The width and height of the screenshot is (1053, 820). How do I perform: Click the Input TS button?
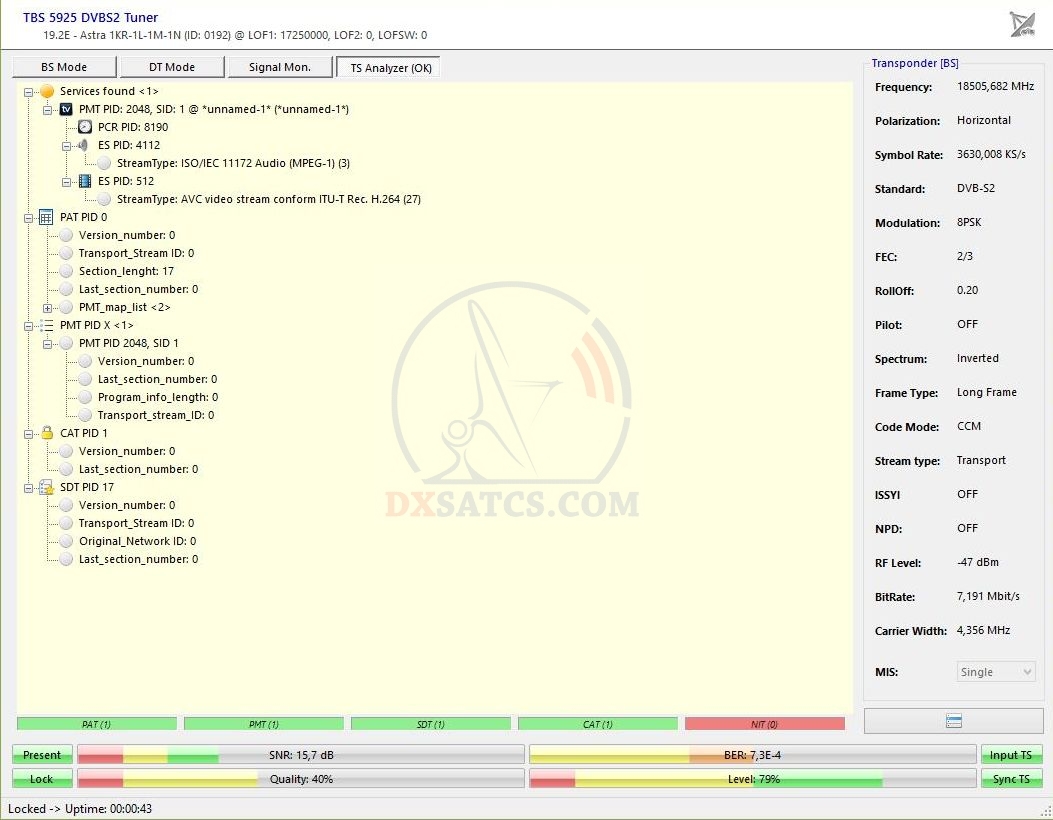click(x=1011, y=755)
